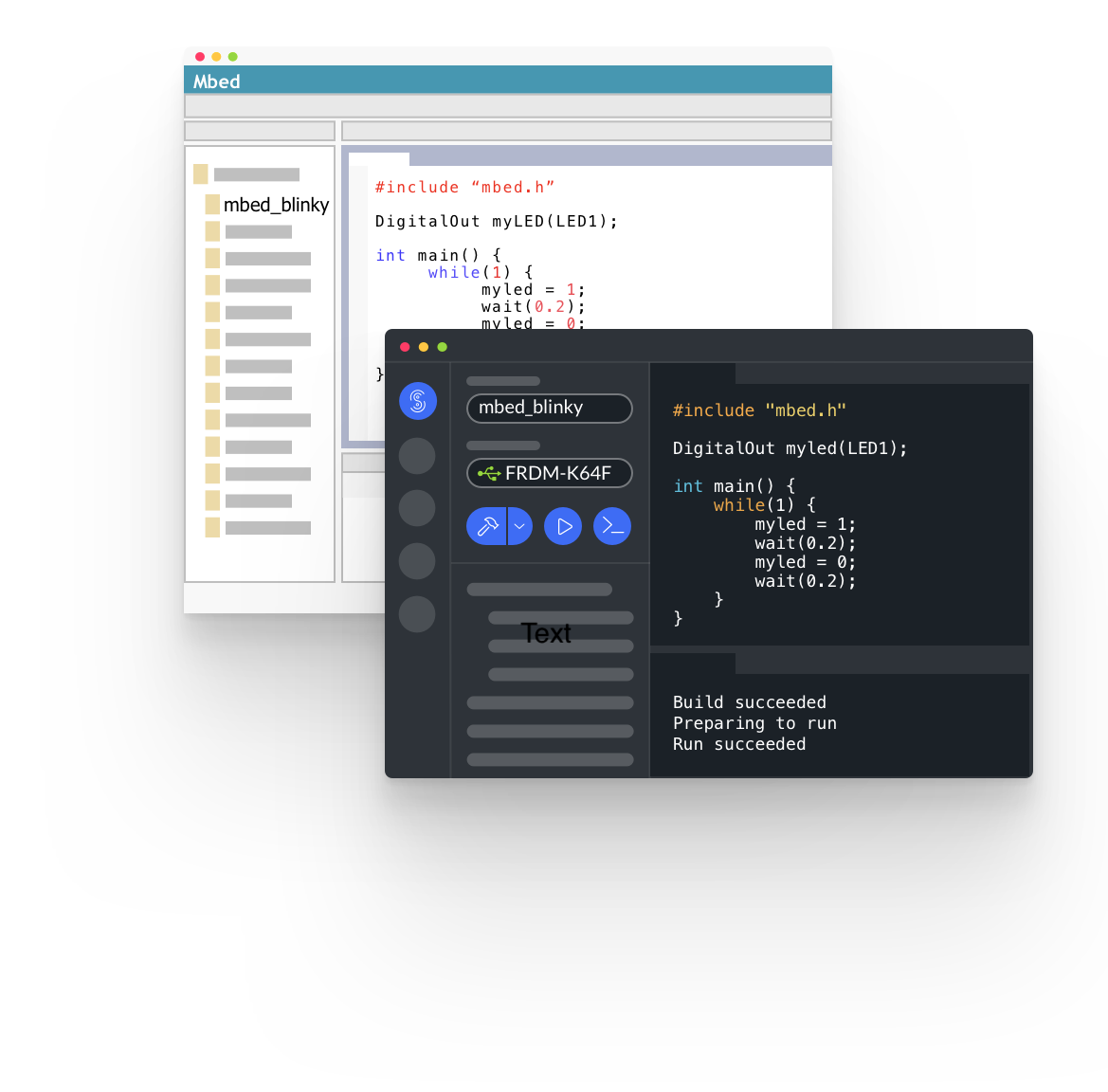
Task: Click the black "Text" label in dark panel
Action: click(x=546, y=633)
